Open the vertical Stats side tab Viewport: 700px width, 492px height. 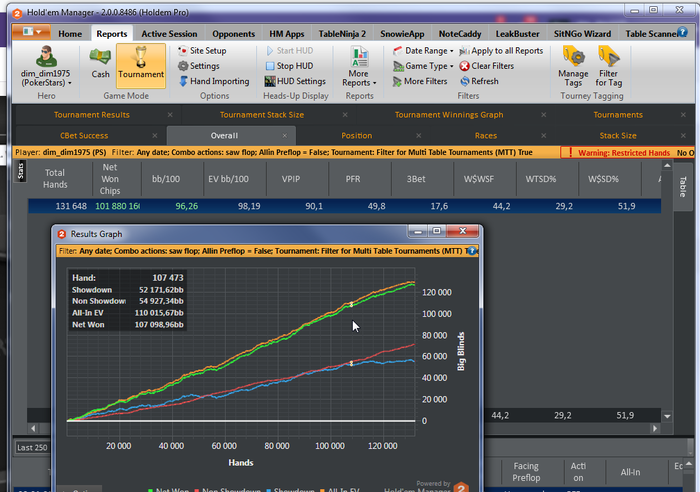(21, 171)
